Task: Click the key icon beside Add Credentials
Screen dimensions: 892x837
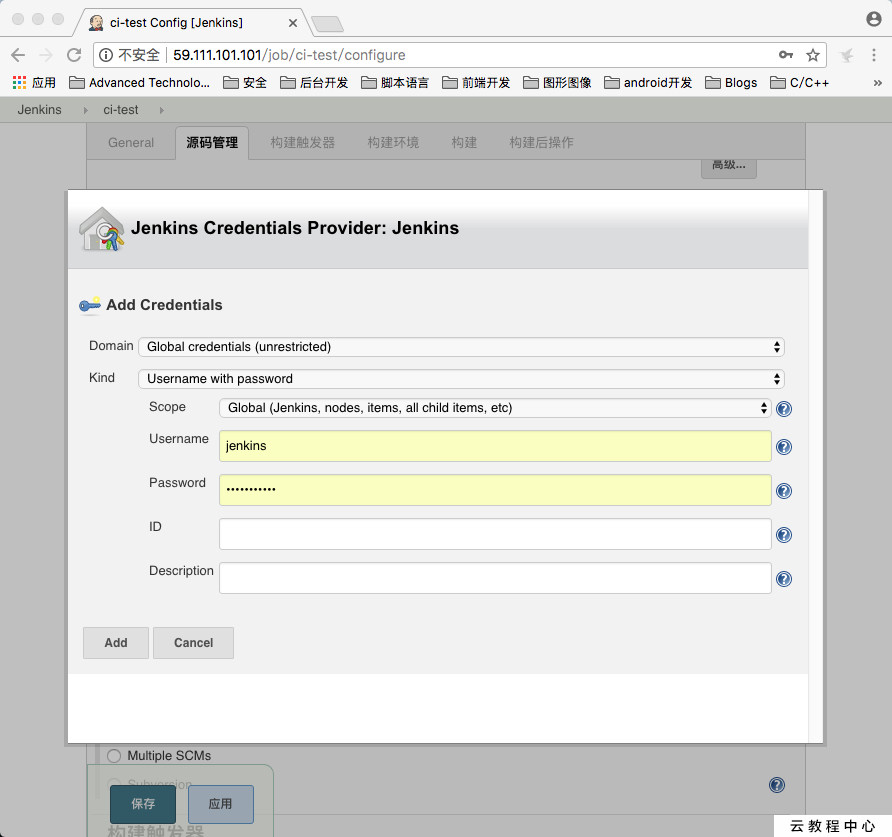Action: pos(91,305)
